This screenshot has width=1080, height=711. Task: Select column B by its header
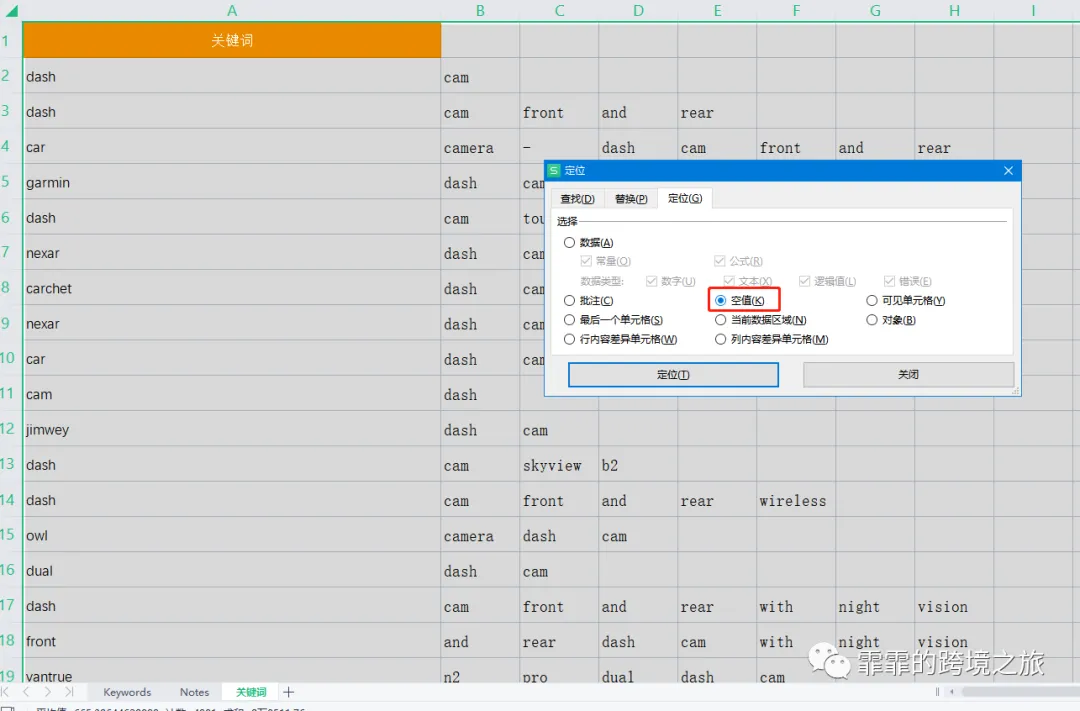(480, 10)
